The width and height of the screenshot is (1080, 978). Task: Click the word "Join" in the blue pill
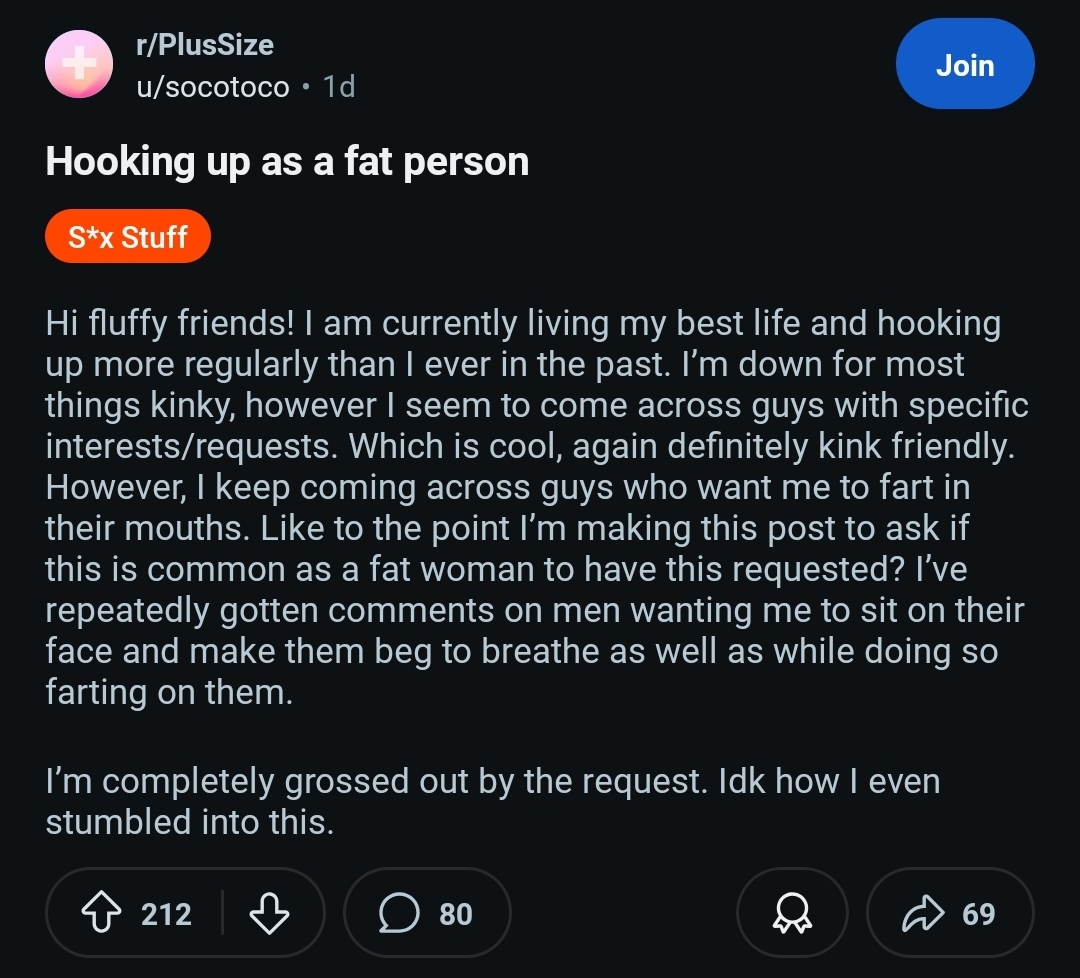click(965, 65)
